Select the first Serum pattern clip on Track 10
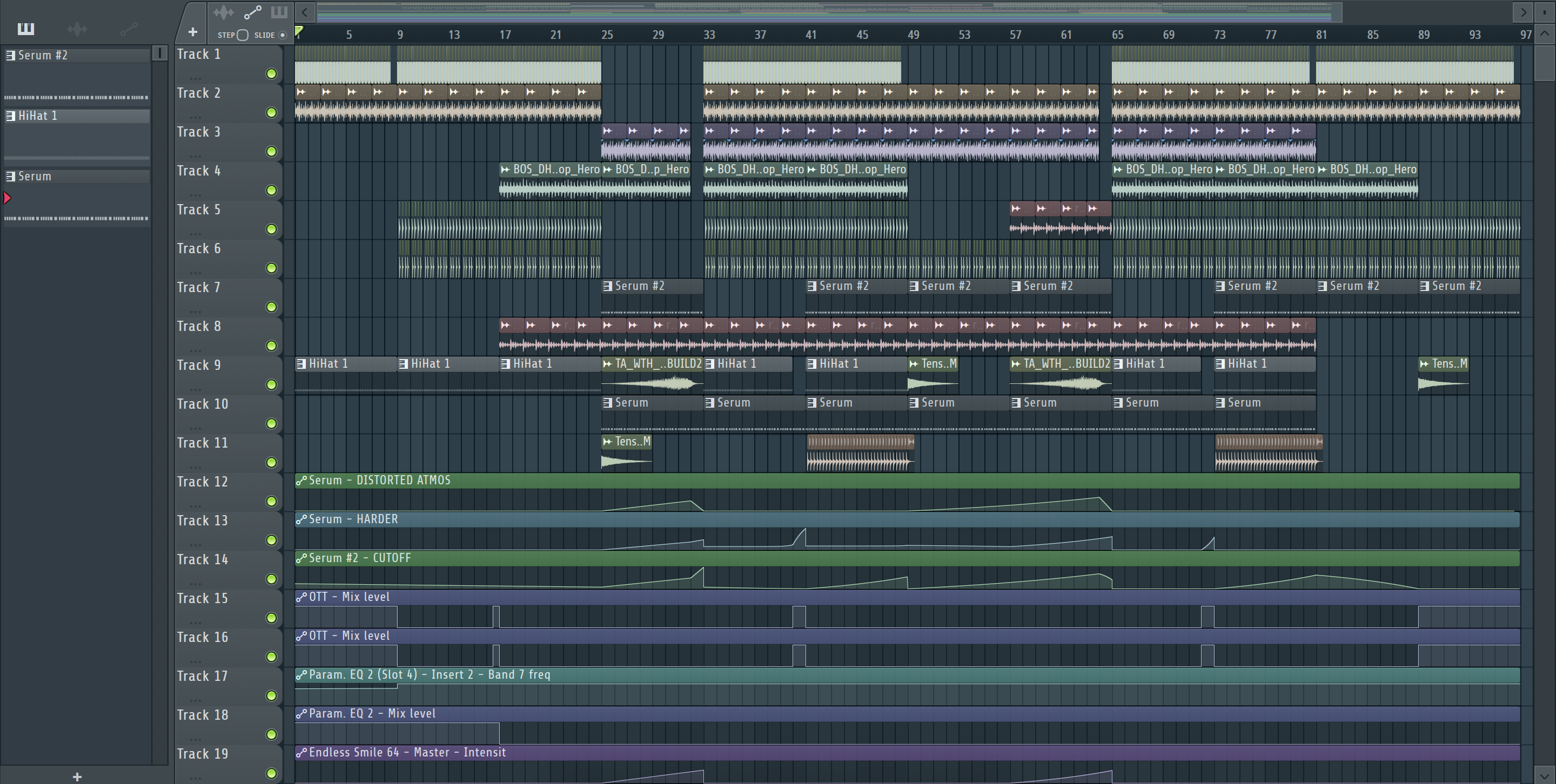Image resolution: width=1556 pixels, height=784 pixels. point(652,414)
